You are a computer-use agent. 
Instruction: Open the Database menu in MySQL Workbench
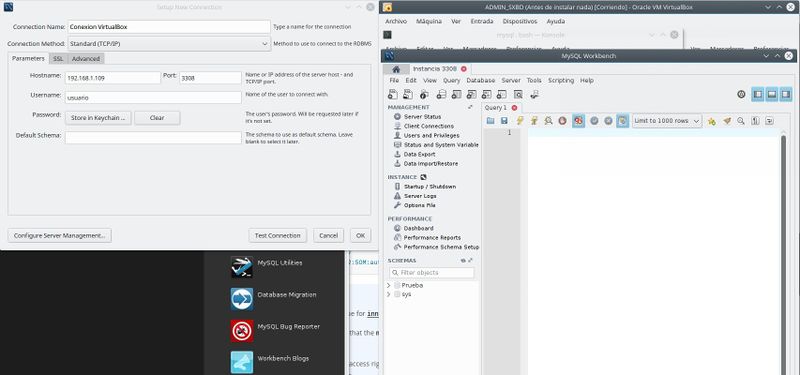[x=481, y=81]
